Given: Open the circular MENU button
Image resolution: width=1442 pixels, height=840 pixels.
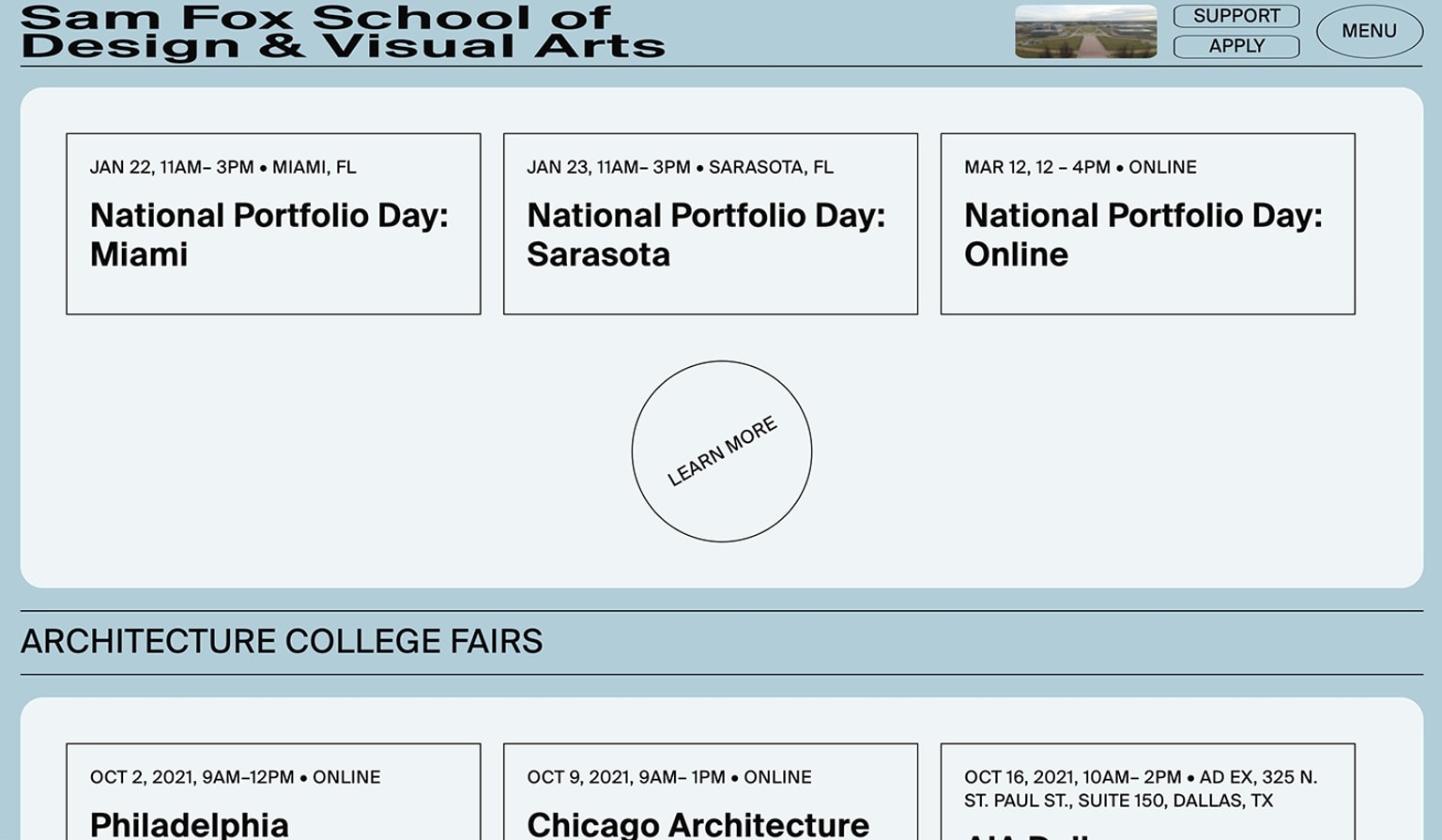Looking at the screenshot, I should 1369,31.
